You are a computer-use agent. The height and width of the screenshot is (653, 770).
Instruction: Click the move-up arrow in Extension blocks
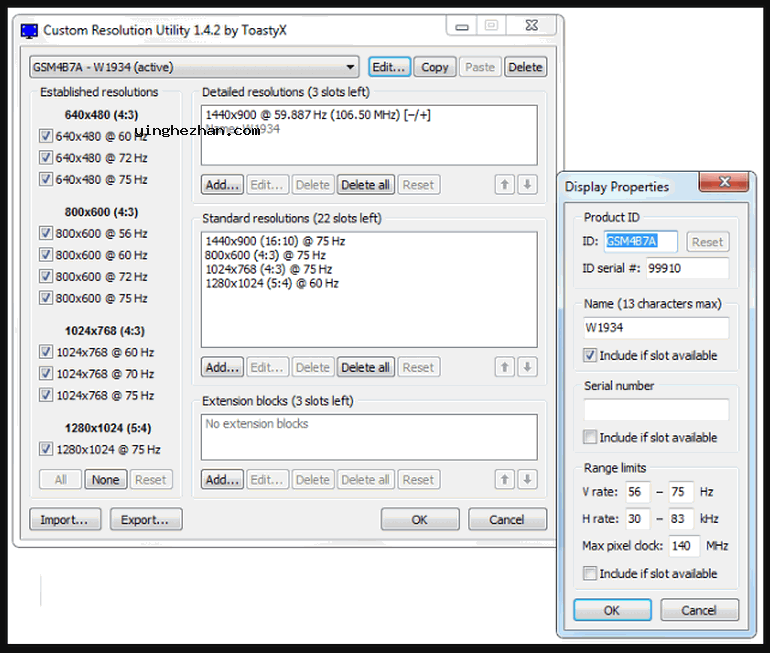(505, 480)
